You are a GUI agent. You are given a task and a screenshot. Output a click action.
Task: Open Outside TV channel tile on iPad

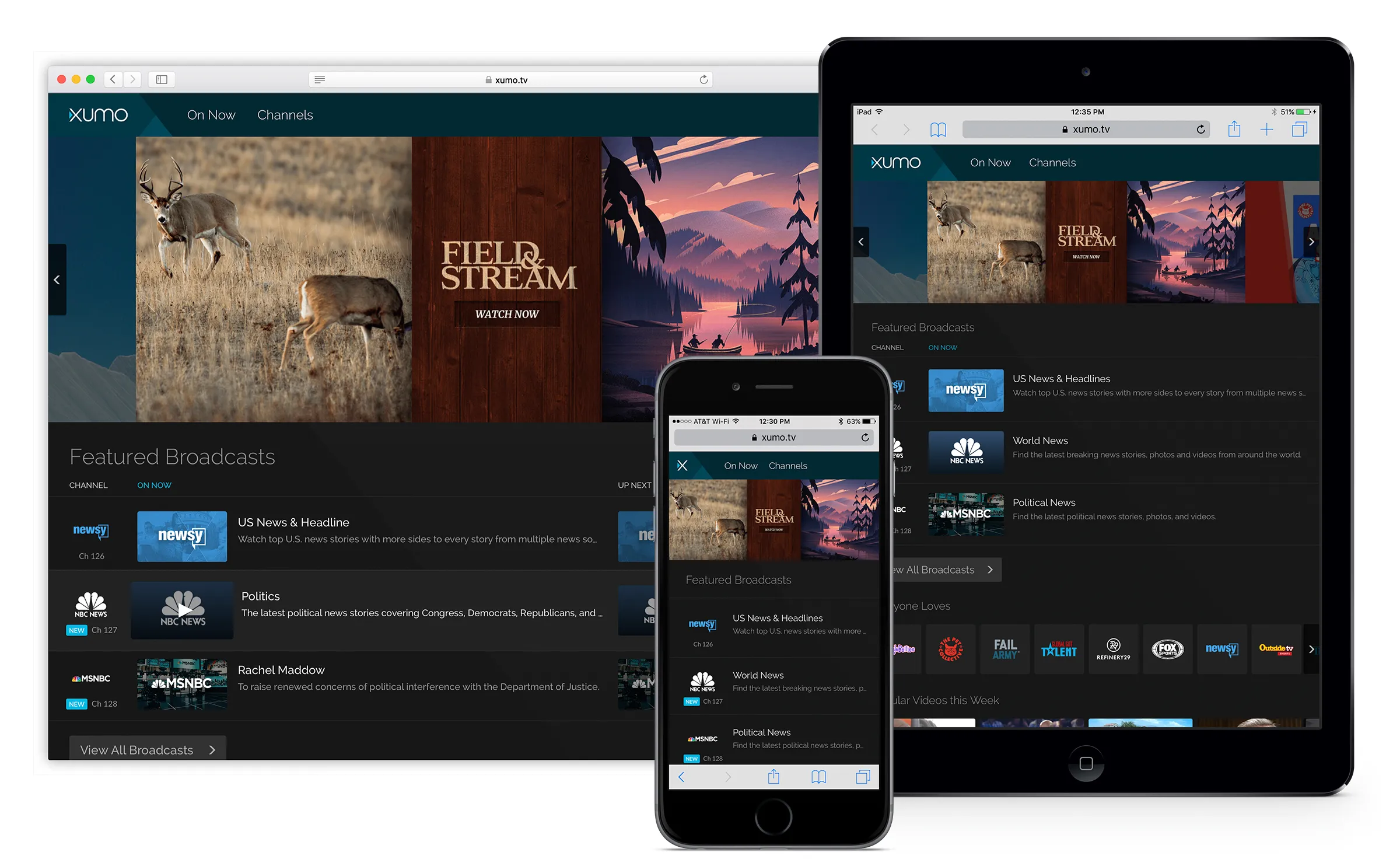pyautogui.click(x=1276, y=649)
